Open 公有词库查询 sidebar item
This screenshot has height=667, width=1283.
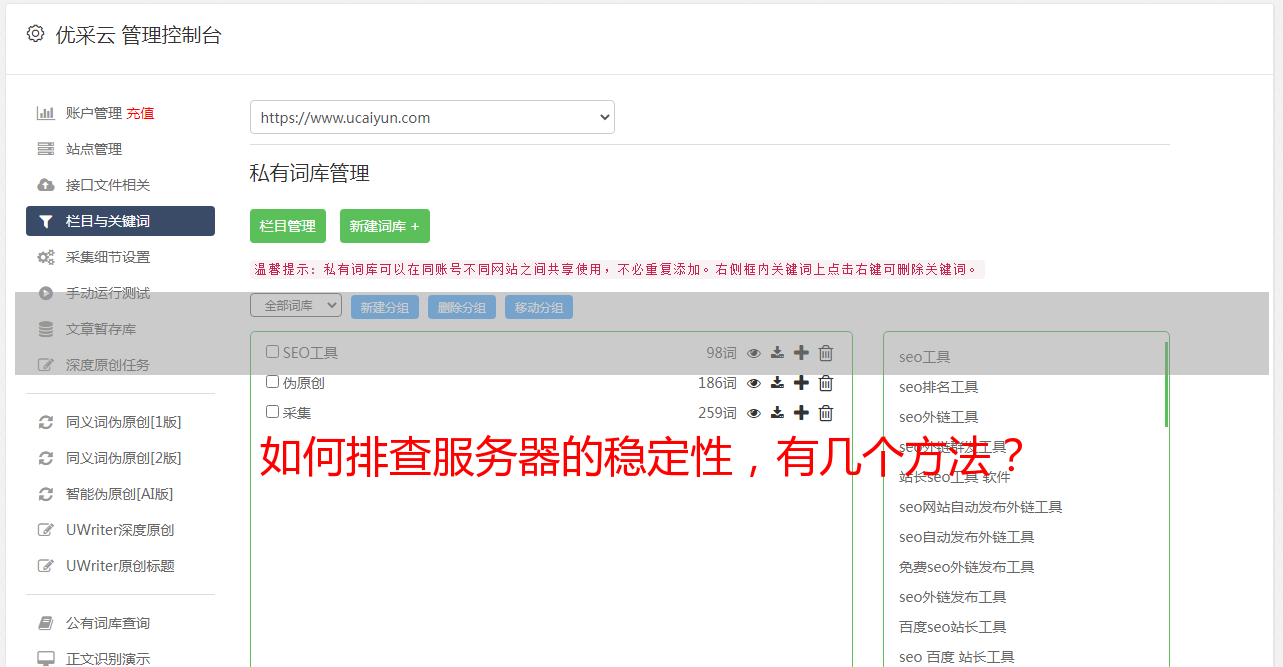(x=108, y=623)
